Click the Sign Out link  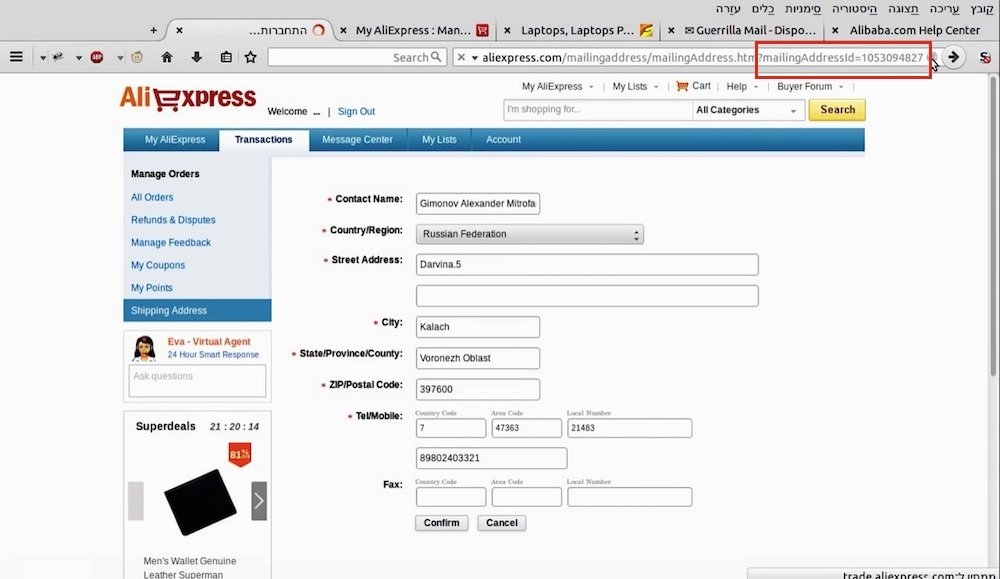(x=356, y=112)
